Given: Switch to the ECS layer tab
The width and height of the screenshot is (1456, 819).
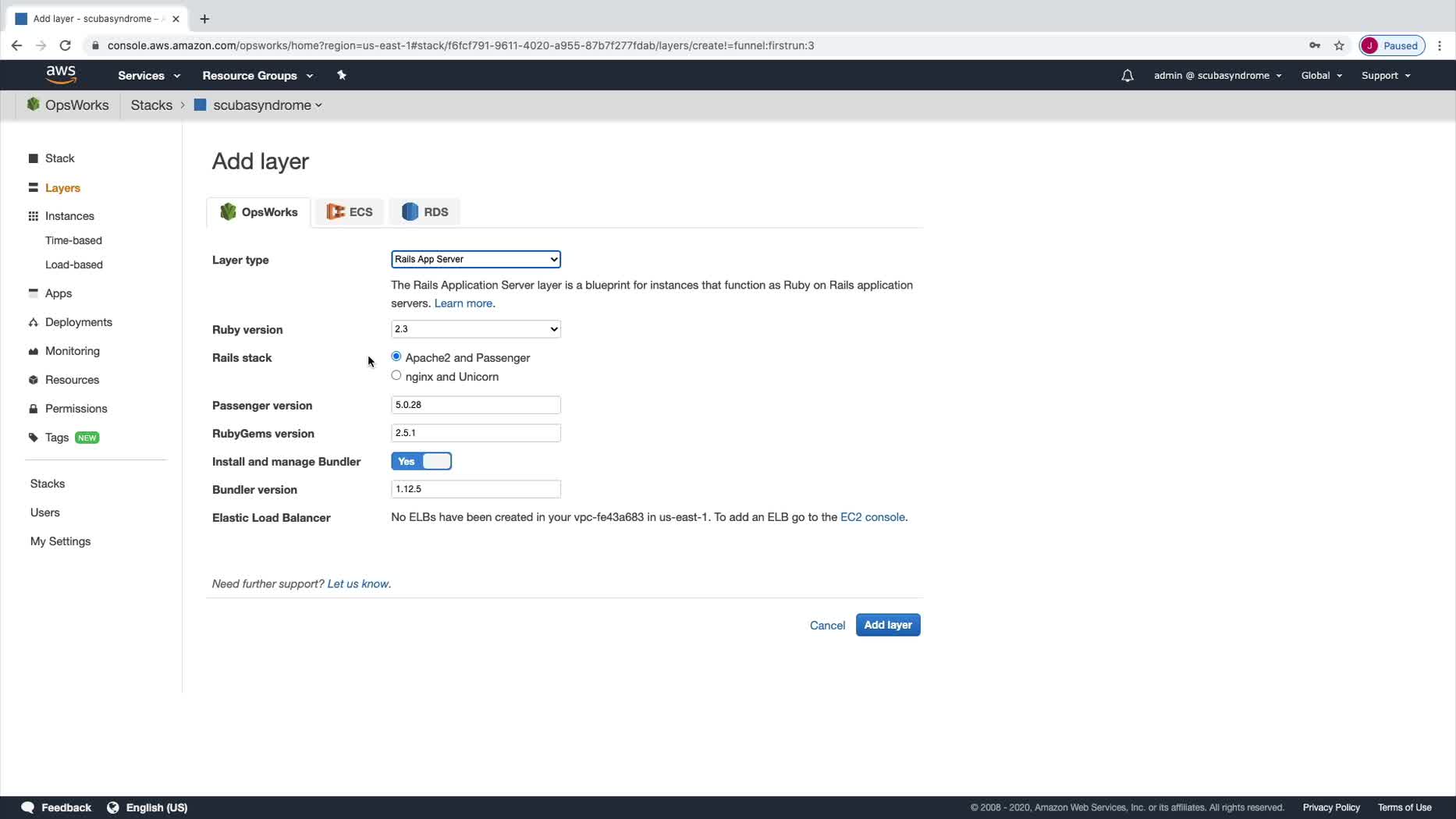Looking at the screenshot, I should 350,212.
